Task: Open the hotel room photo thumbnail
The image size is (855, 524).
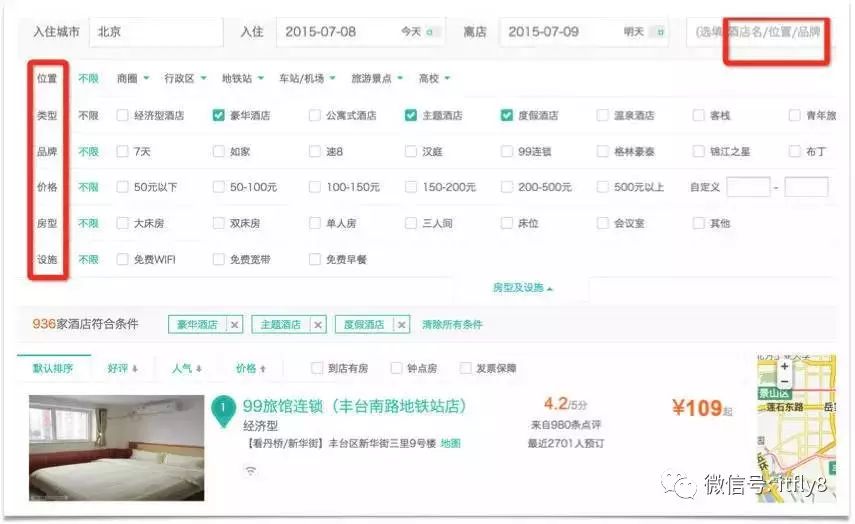Action: (117, 448)
